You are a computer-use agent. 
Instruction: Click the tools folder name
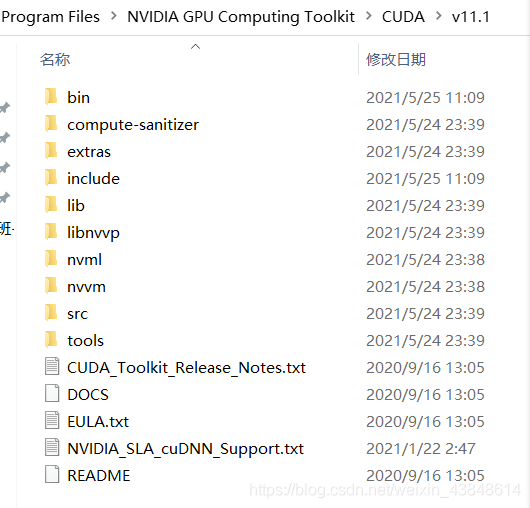[85, 341]
